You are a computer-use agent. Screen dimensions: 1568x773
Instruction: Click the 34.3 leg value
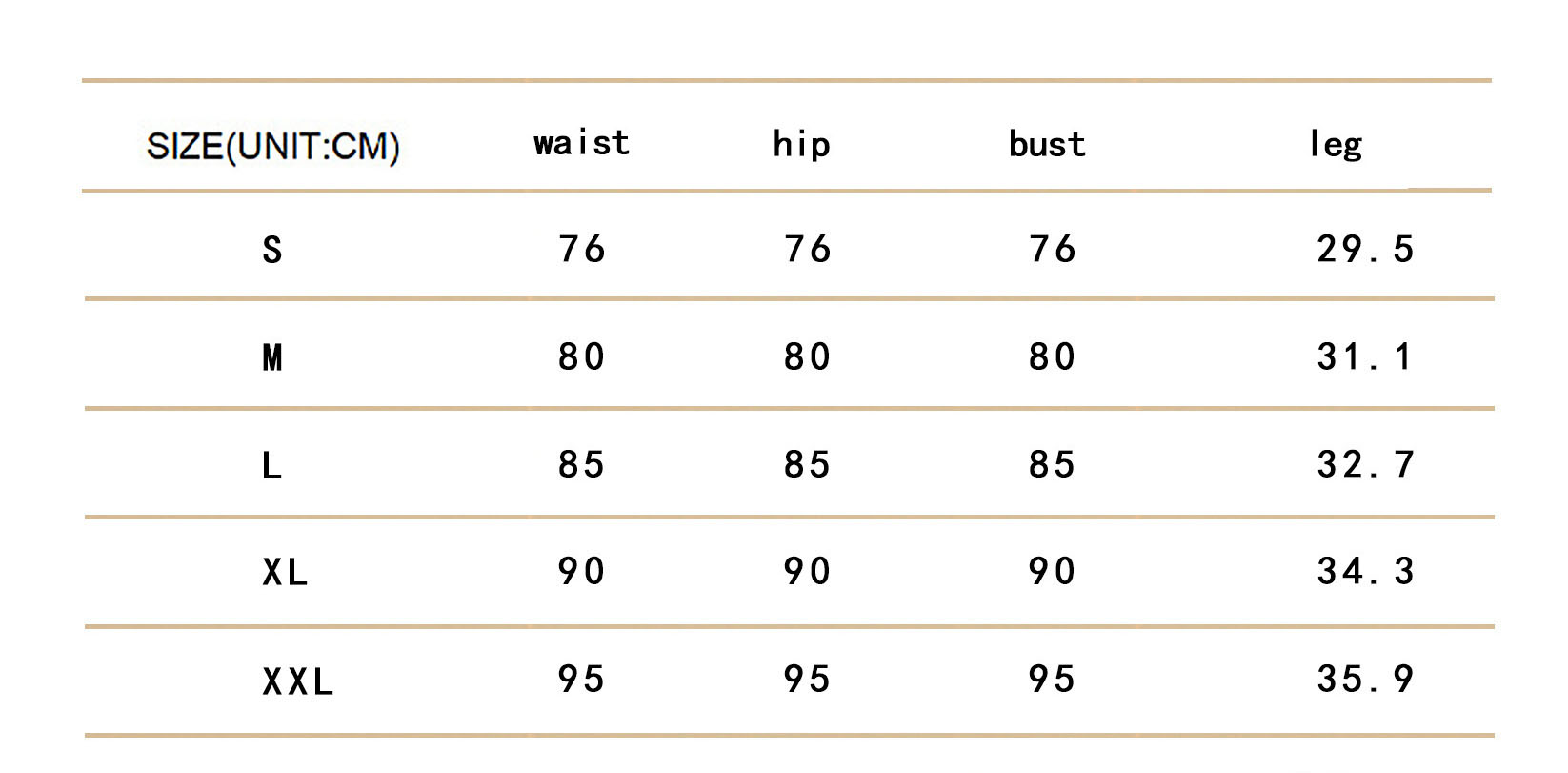(1365, 571)
